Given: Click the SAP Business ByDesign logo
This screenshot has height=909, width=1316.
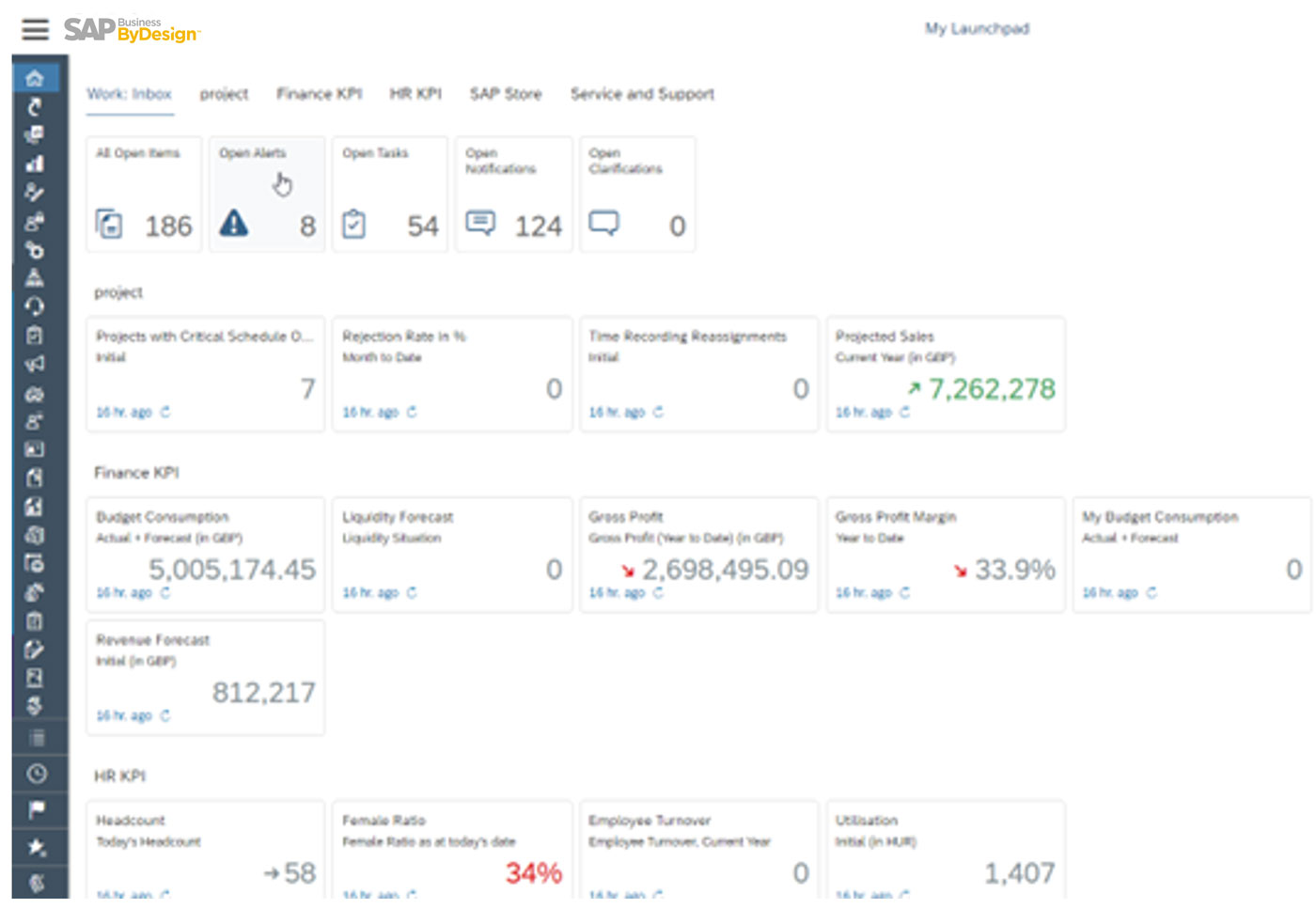Looking at the screenshot, I should coord(132,30).
